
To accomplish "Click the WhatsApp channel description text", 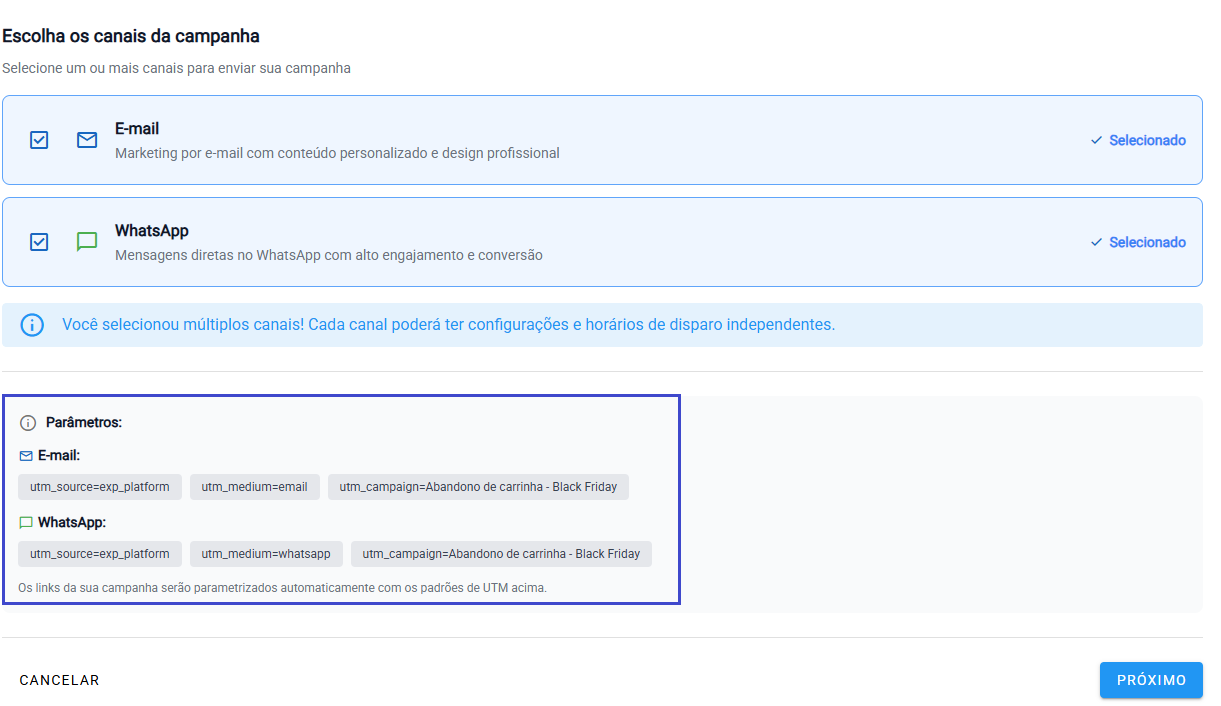I will (328, 255).
